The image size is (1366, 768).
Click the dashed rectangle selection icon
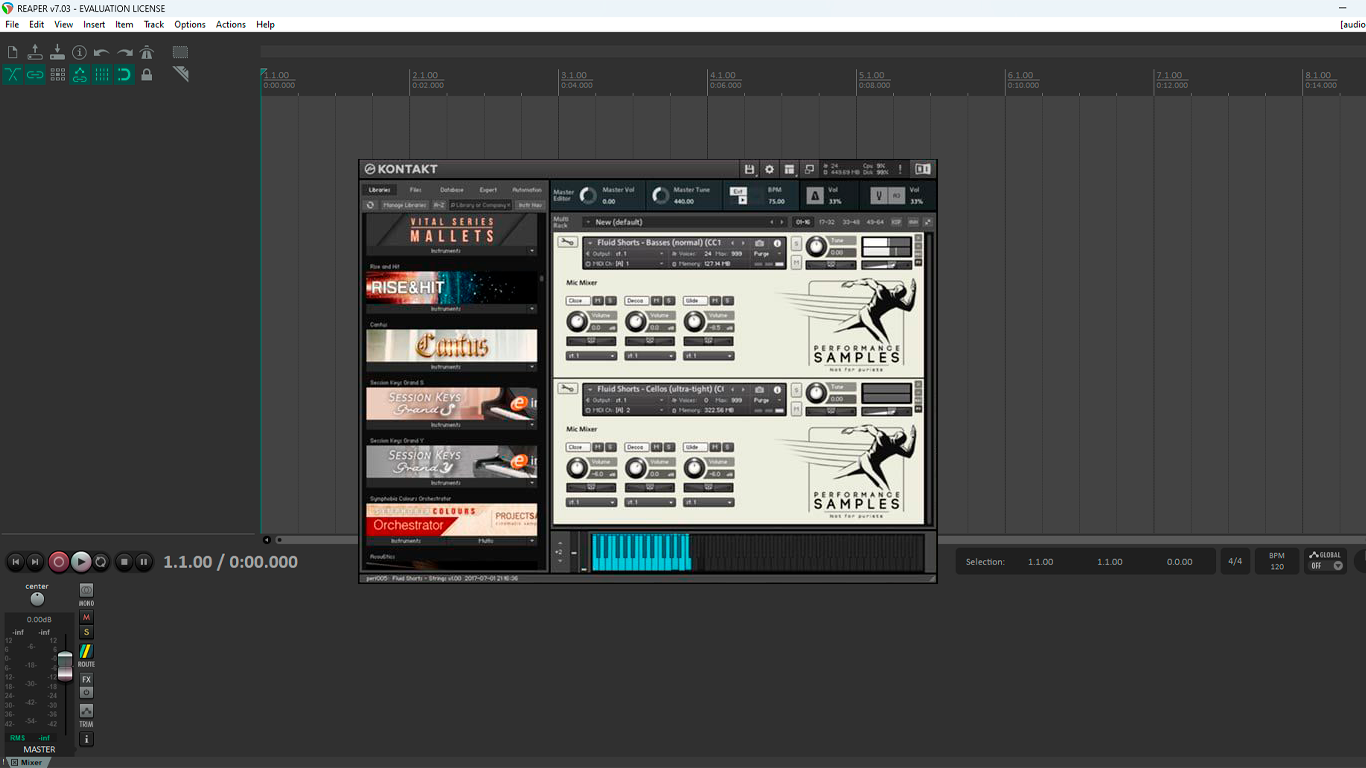pos(180,52)
